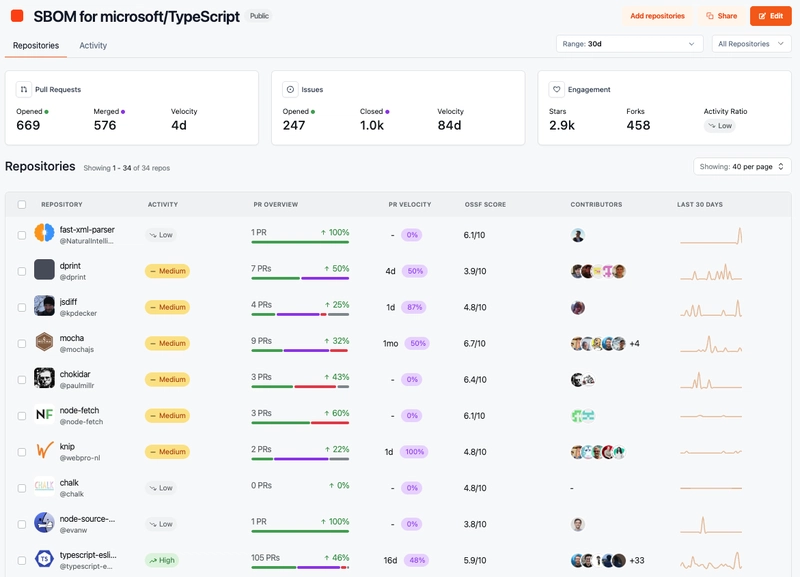Click jsdiff contributor avatar

click(x=578, y=308)
